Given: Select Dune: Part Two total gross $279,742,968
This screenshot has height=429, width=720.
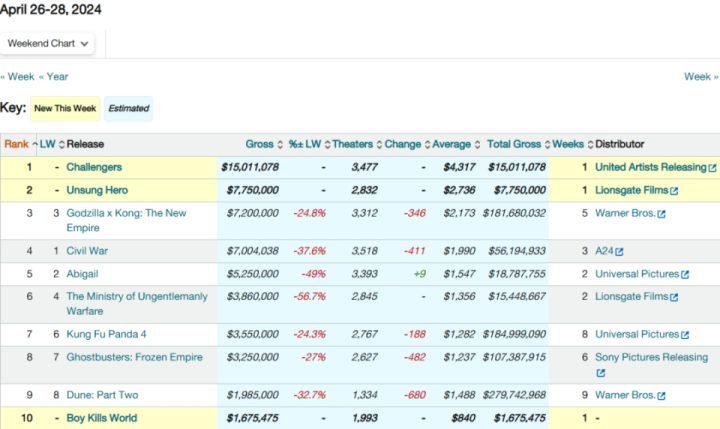Looking at the screenshot, I should click(514, 395).
